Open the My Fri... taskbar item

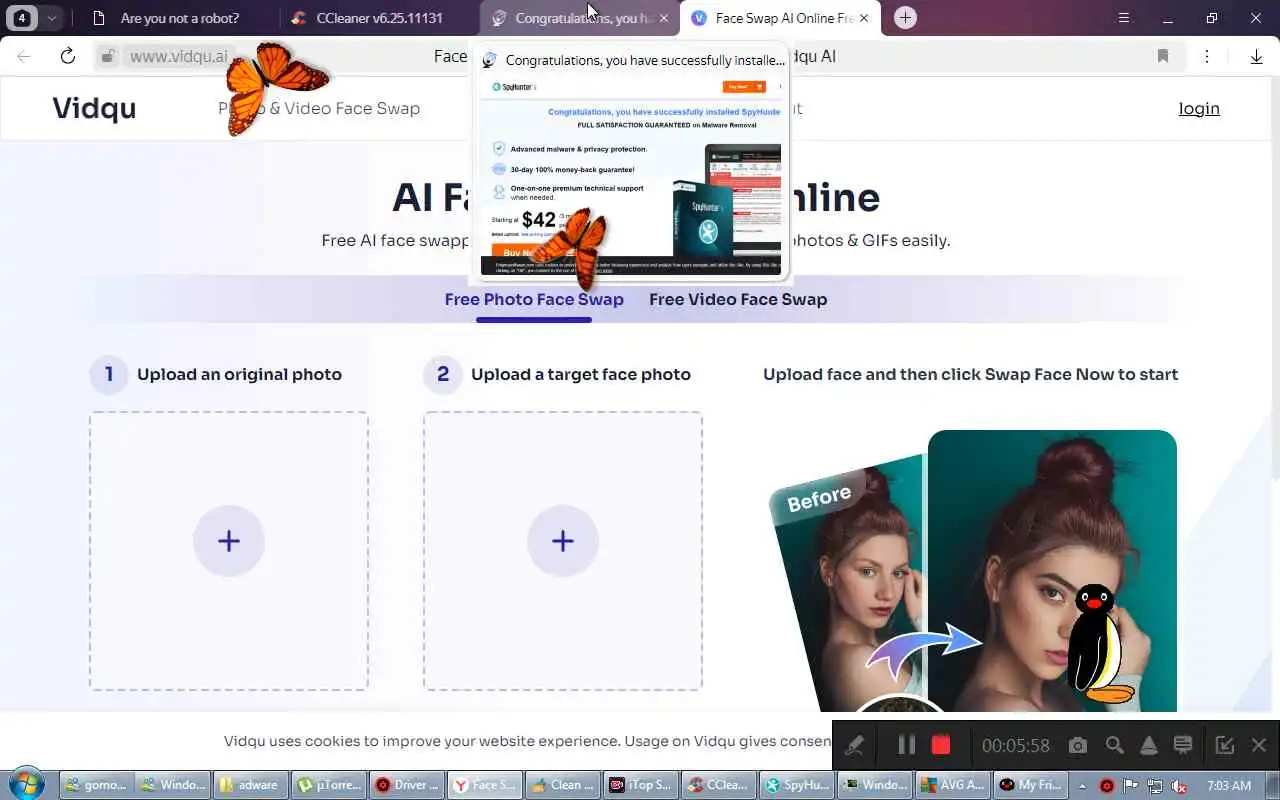pyautogui.click(x=1029, y=785)
